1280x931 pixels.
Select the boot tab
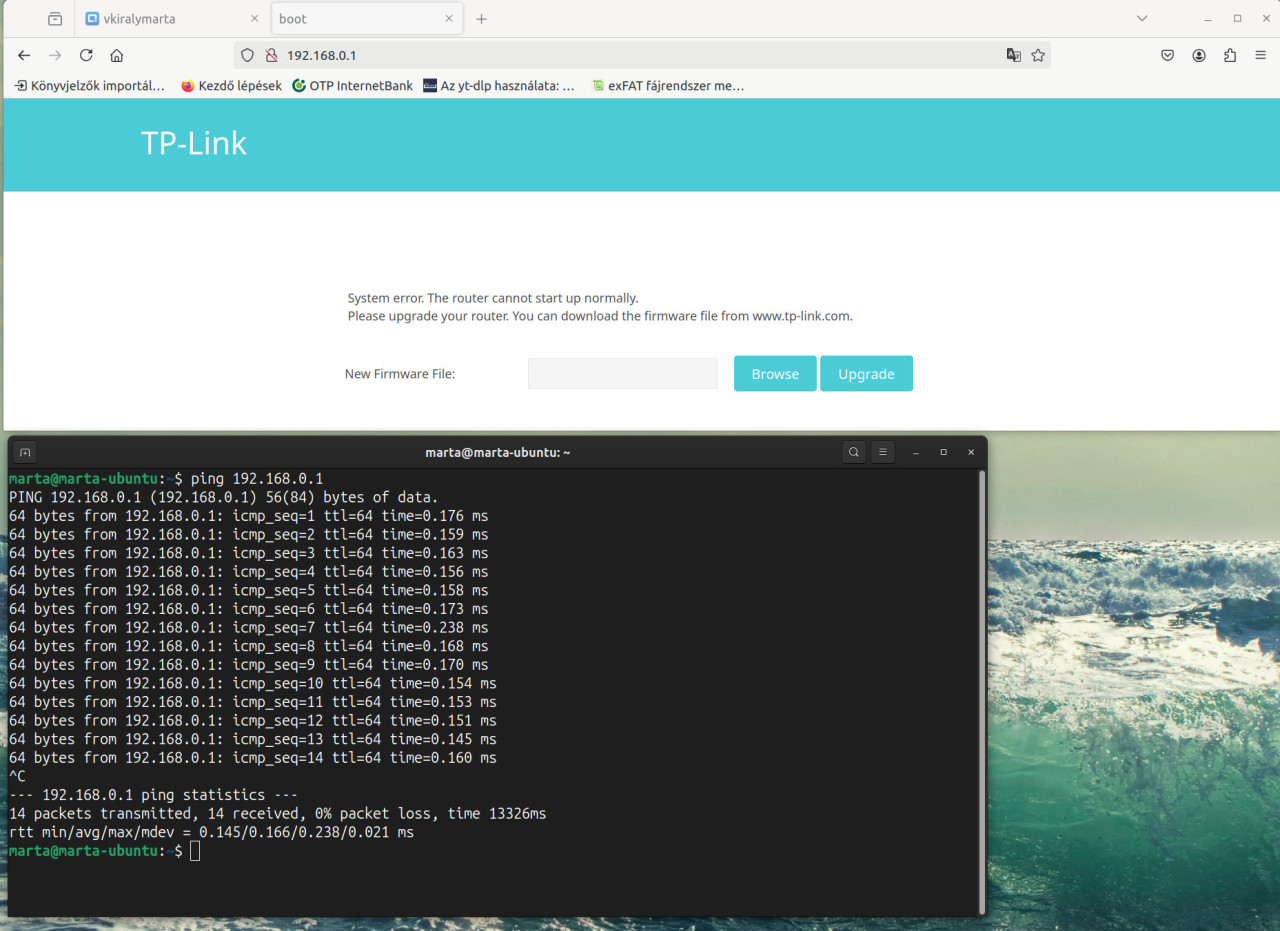[x=366, y=19]
